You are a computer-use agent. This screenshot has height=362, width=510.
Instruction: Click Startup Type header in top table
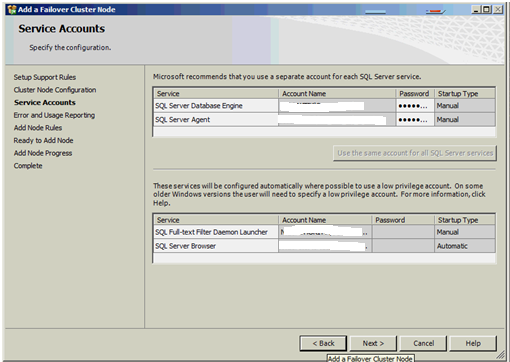465,94
